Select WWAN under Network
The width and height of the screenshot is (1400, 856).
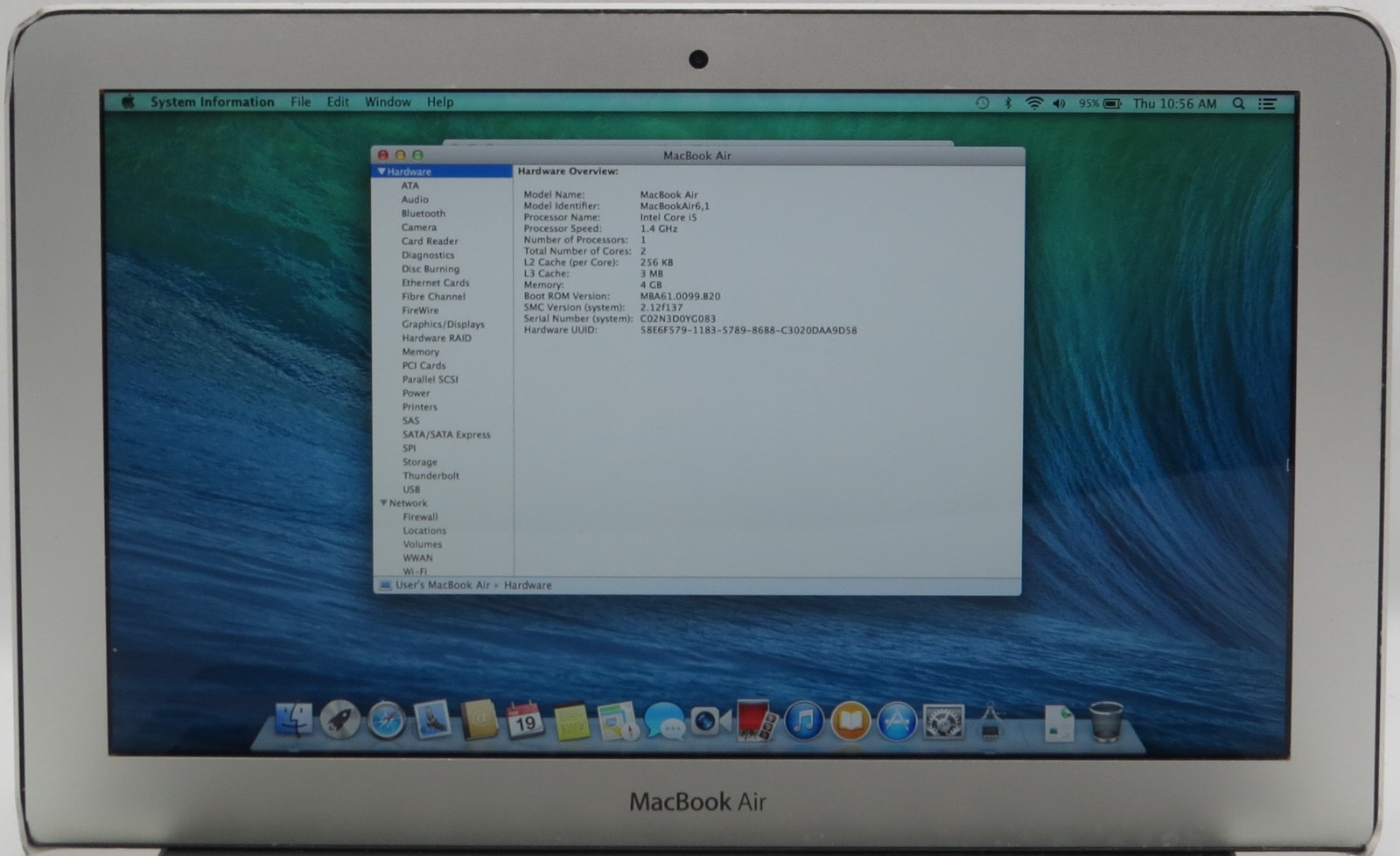417,558
